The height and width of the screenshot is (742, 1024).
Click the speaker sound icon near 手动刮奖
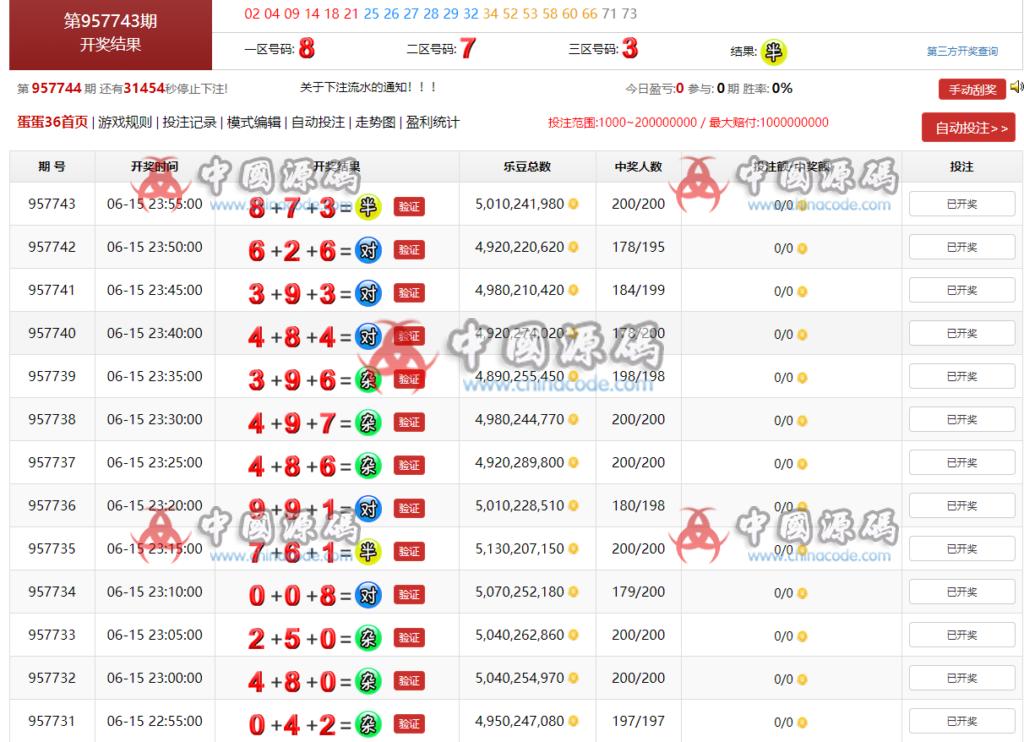[x=1017, y=87]
